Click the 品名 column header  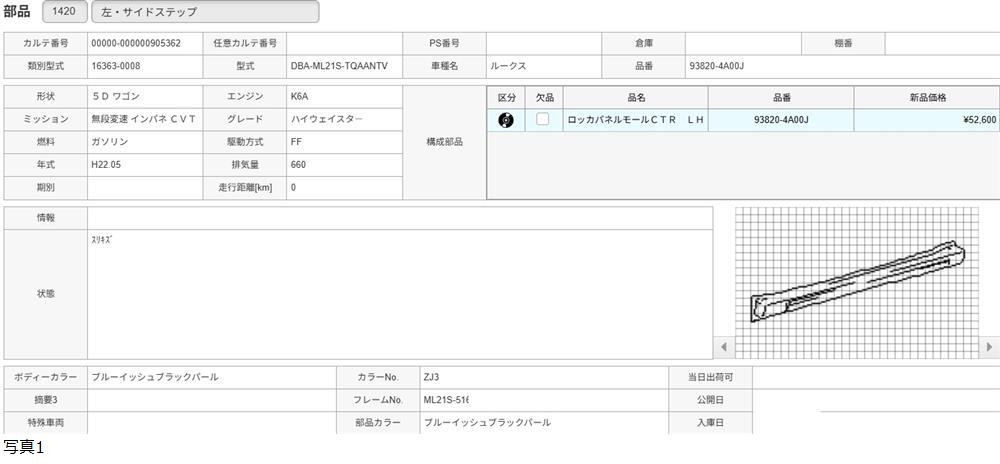[635, 97]
